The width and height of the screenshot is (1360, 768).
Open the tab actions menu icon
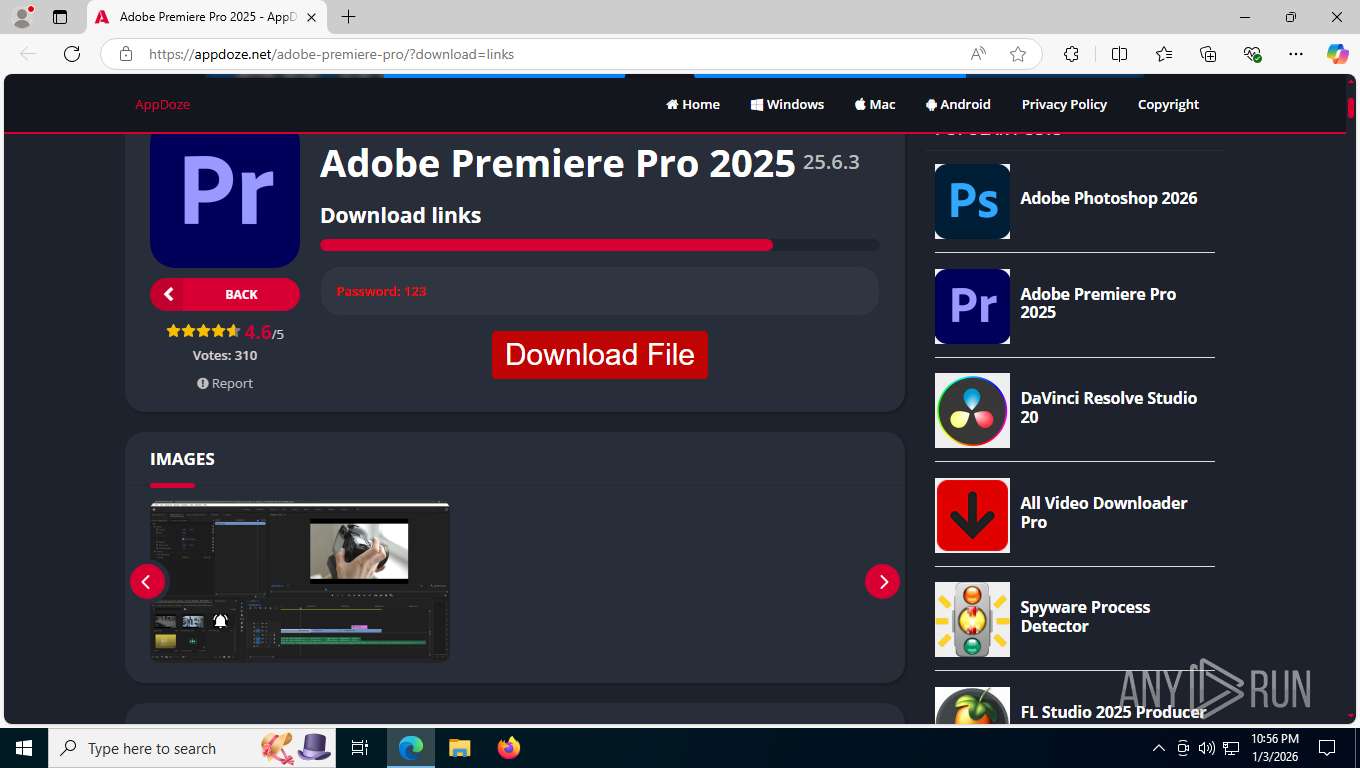pyautogui.click(x=60, y=17)
